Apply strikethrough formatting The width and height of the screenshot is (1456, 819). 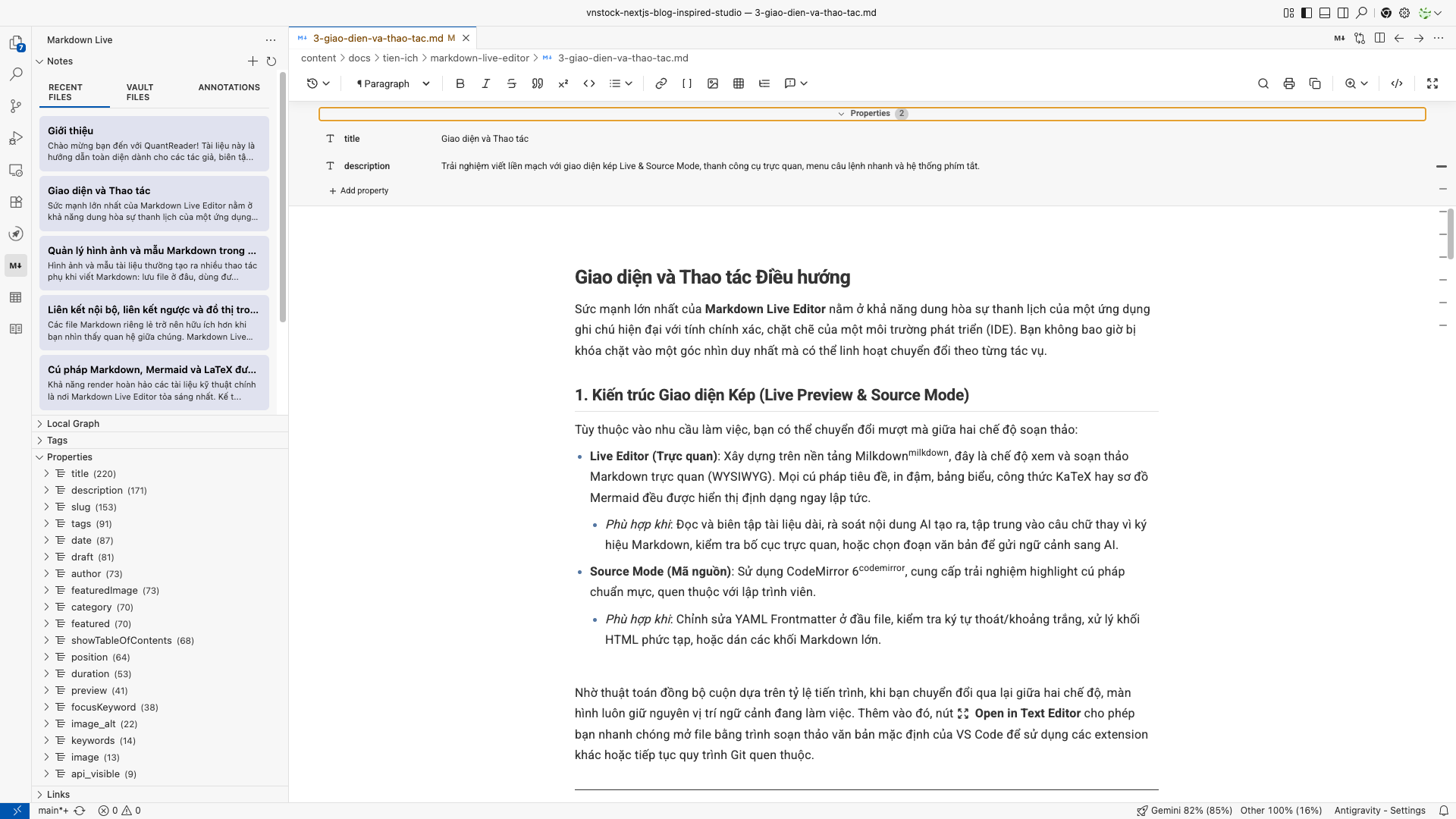[512, 83]
